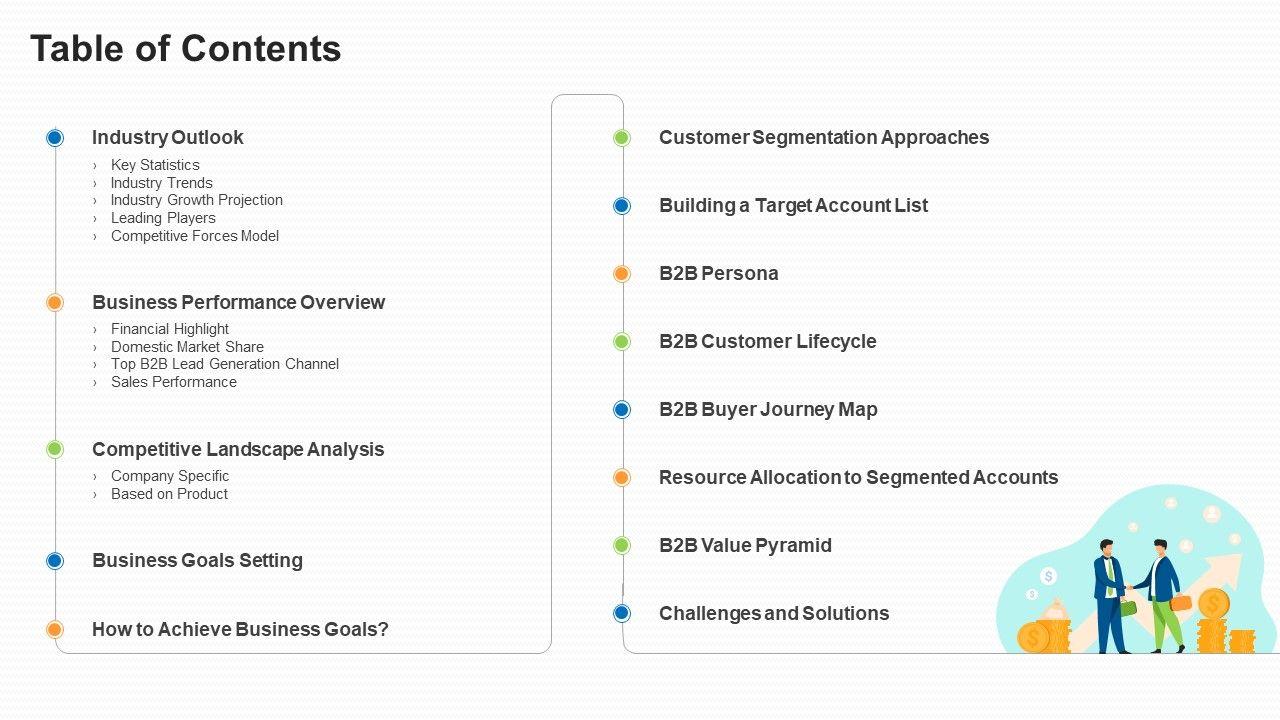Click the green bullet beside Customer Segmentation Approaches
Viewport: 1280px width, 720px height.
click(x=622, y=138)
